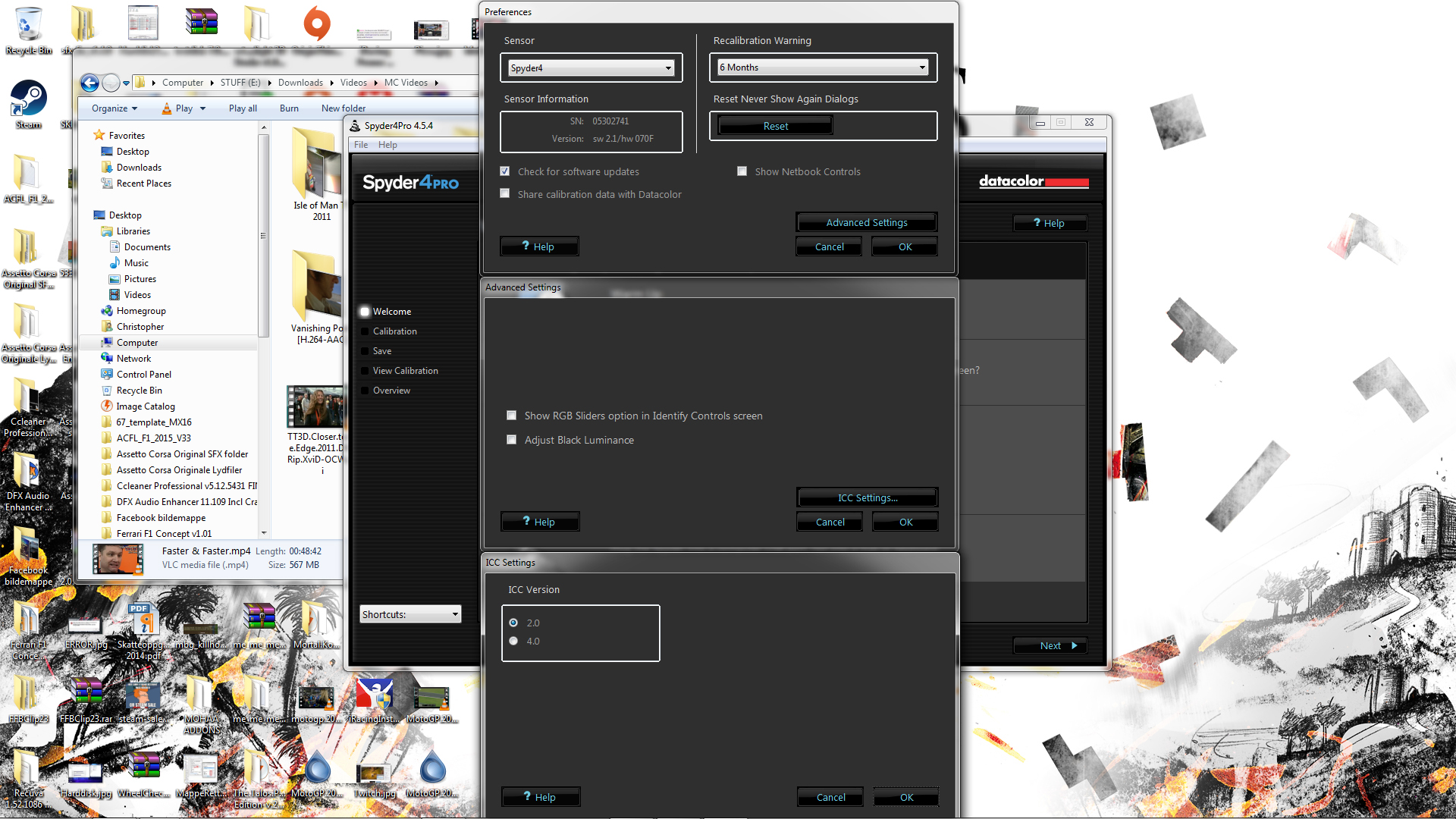
Task: Open the Skatteoppgjør 2014 PDF file
Action: coord(143,631)
